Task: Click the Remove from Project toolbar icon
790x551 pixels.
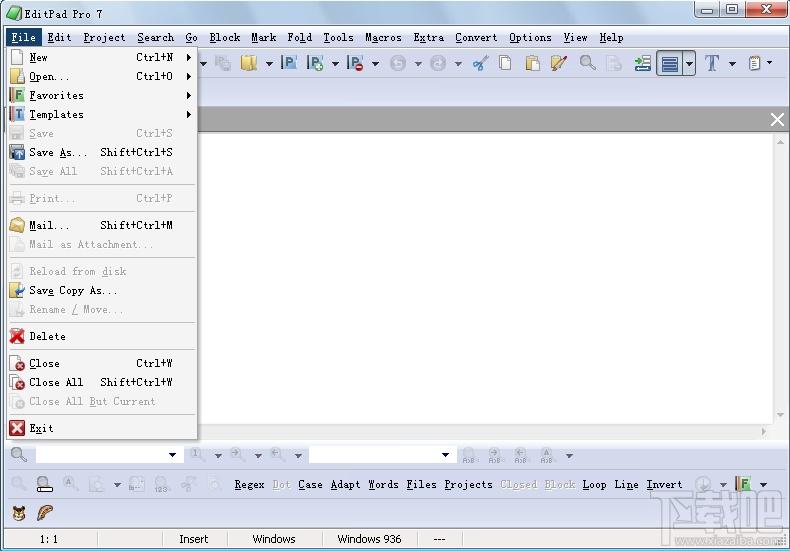Action: (355, 63)
